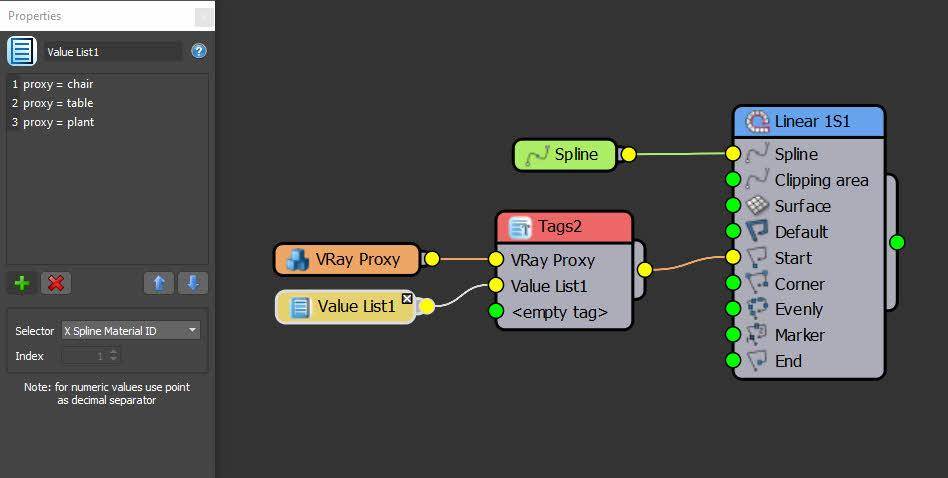This screenshot has width=948, height=478.
Task: Select the green Spline node
Action: (x=565, y=154)
